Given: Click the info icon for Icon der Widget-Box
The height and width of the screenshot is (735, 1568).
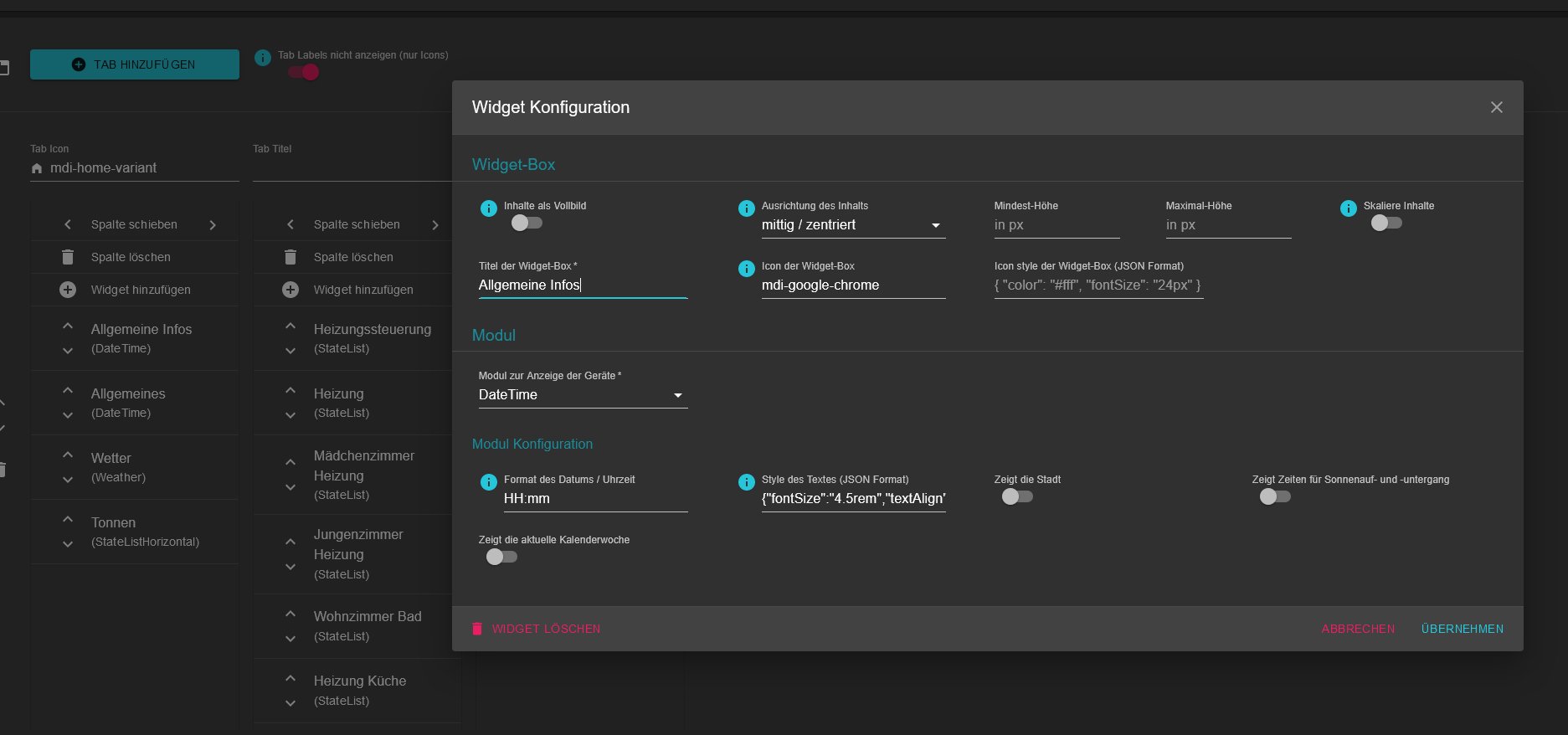Looking at the screenshot, I should pyautogui.click(x=747, y=269).
